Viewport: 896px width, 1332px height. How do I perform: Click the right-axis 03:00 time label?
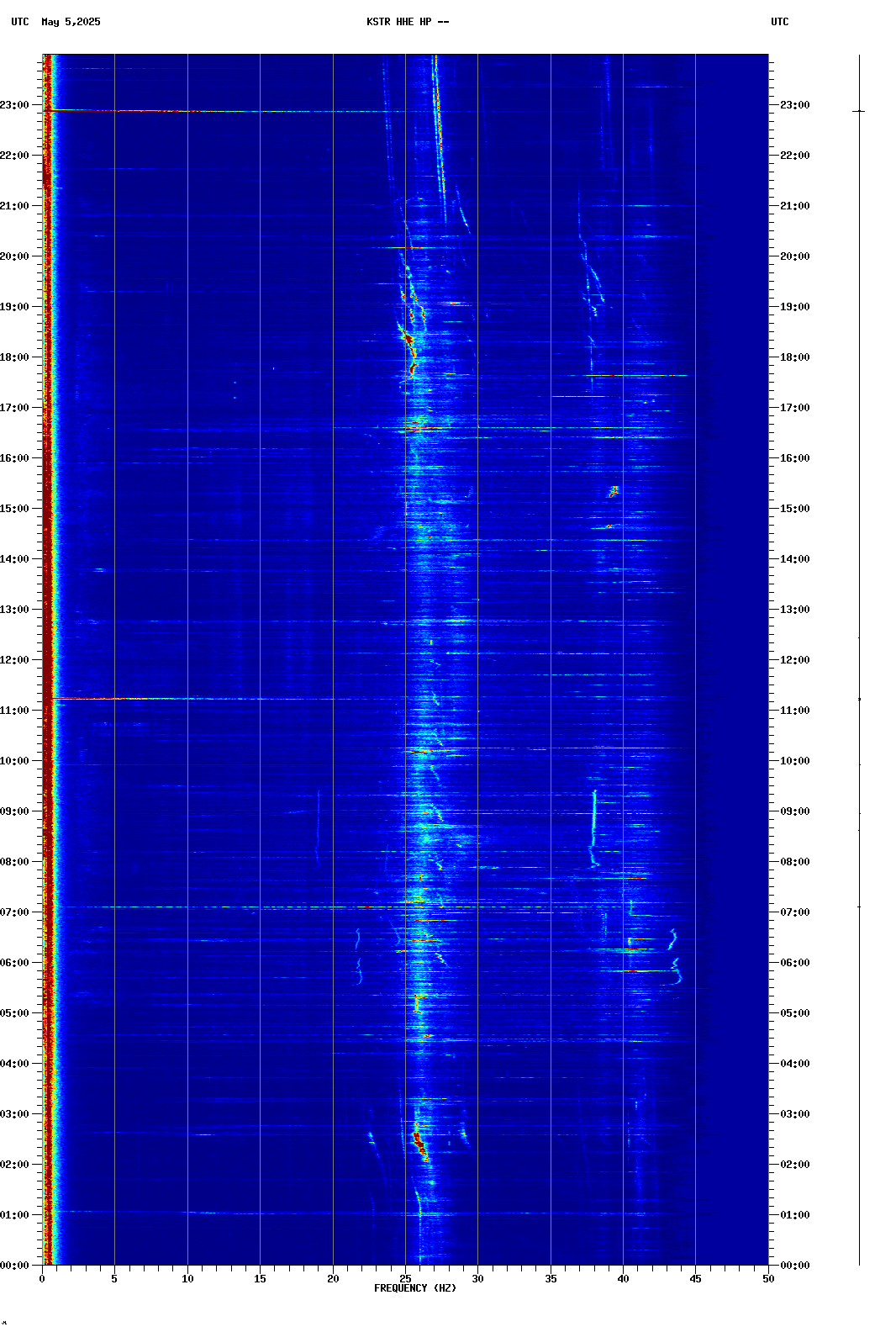[795, 1114]
